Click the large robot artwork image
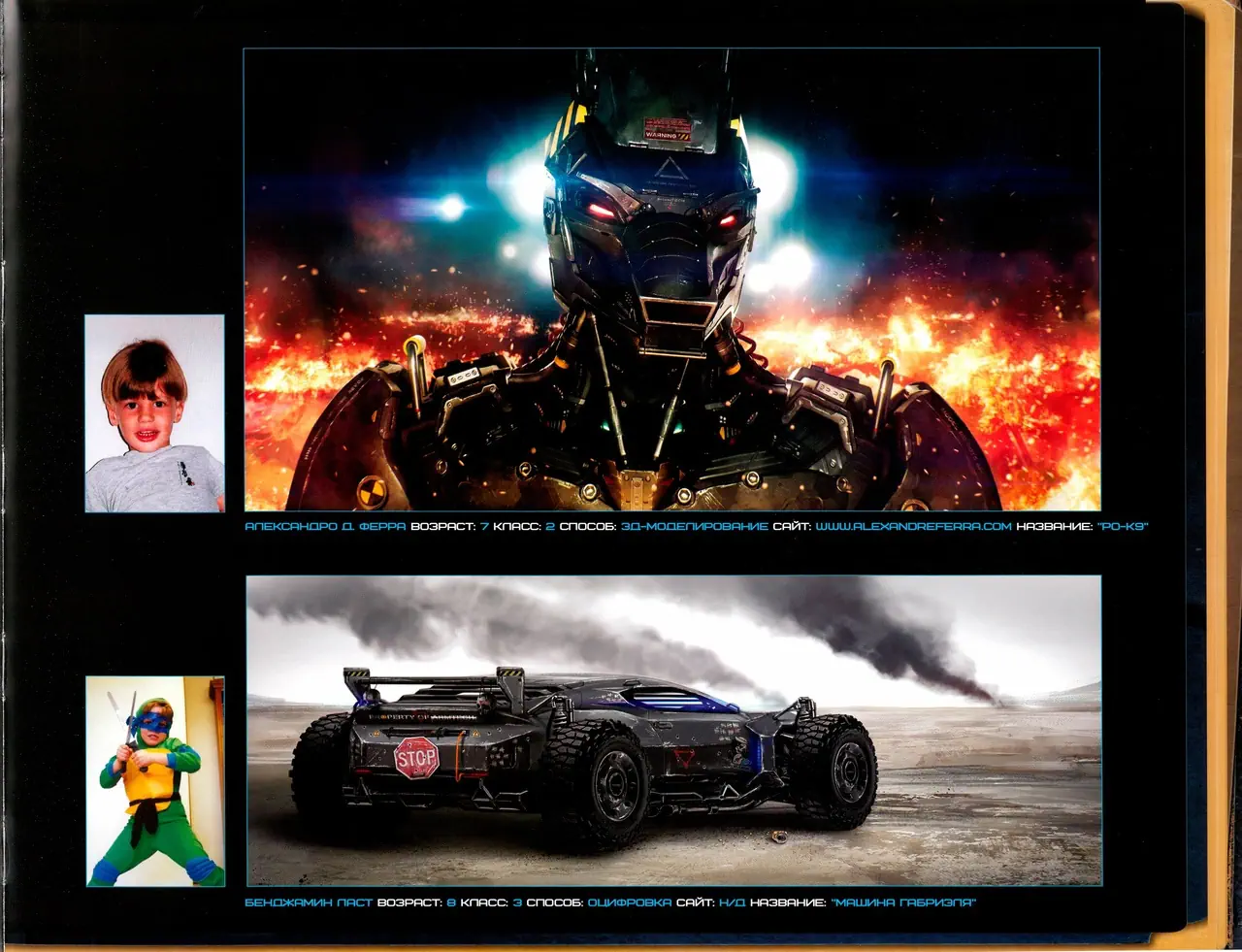The width and height of the screenshot is (1242, 952). (x=671, y=279)
